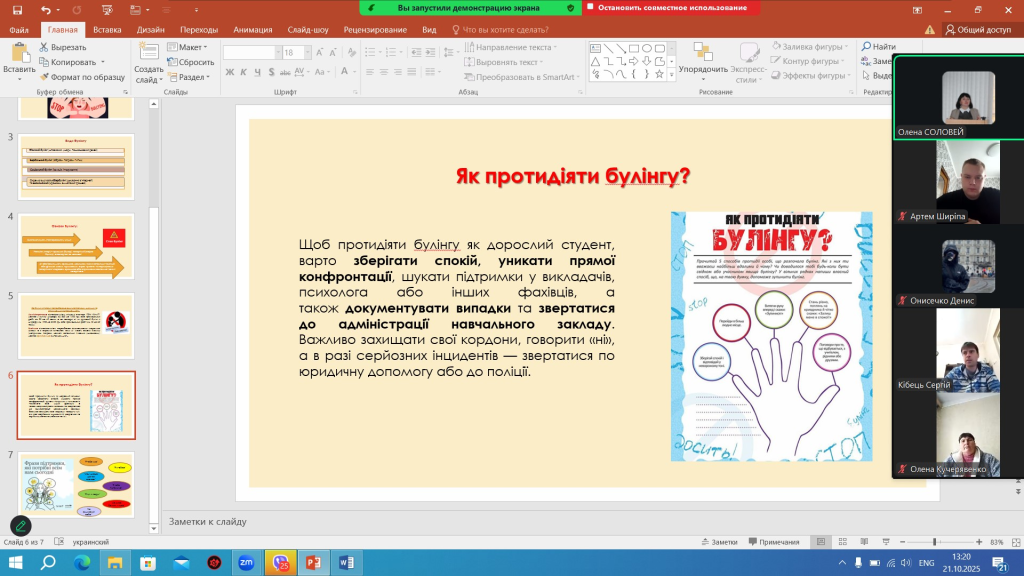The width and height of the screenshot is (1024, 576).
Task: Create a new slide with Создать слайд icon
Action: point(148,52)
